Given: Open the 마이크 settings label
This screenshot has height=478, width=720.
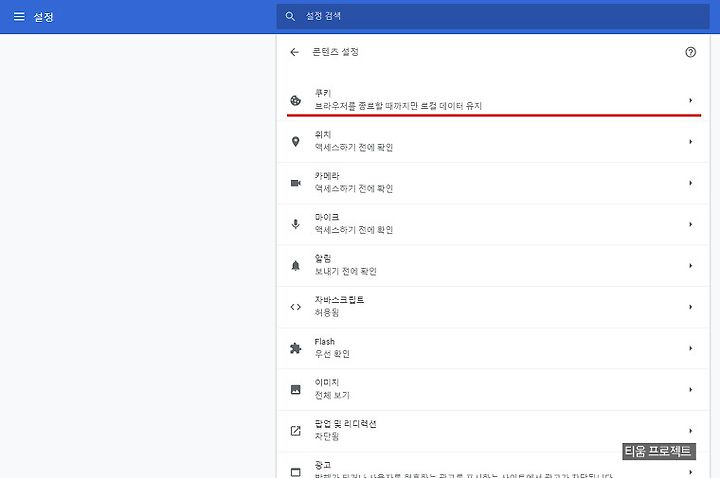Looking at the screenshot, I should 326,217.
